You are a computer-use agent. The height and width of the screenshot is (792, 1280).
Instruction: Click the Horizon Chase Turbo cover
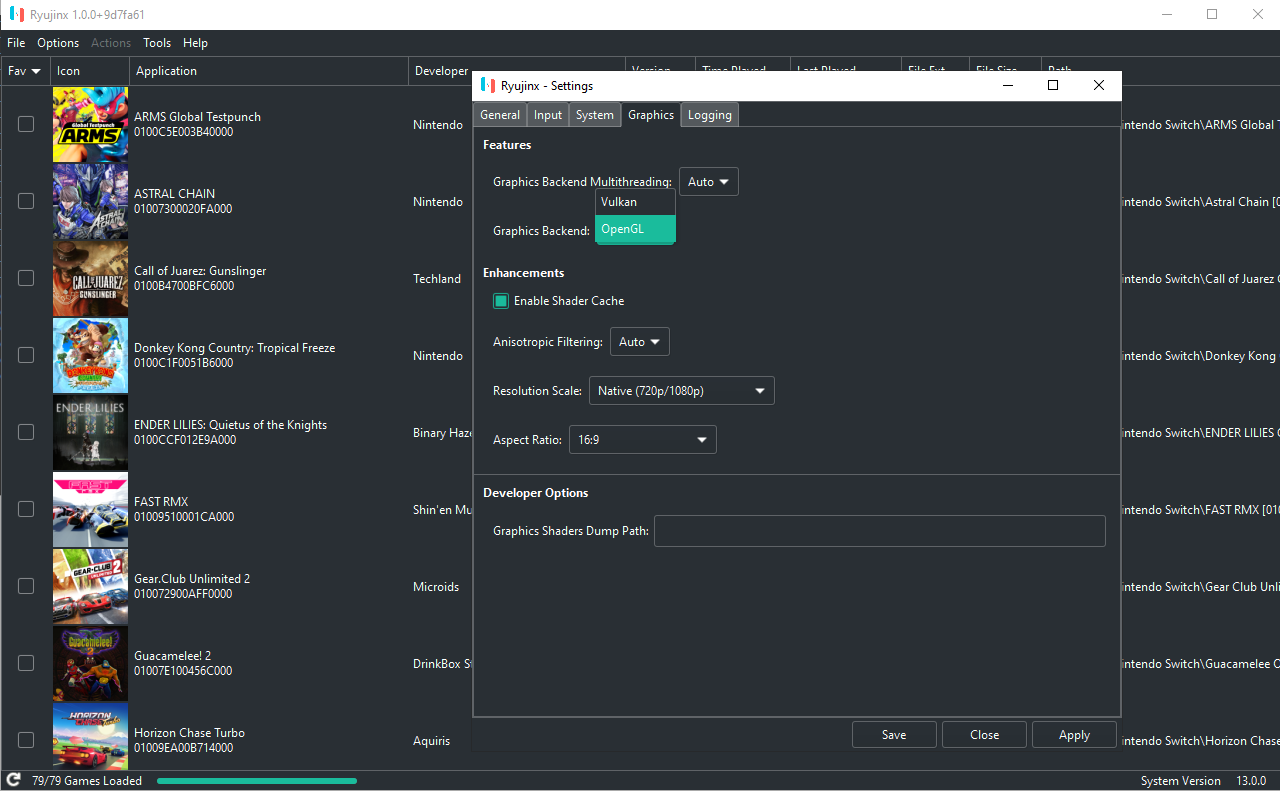(90, 736)
